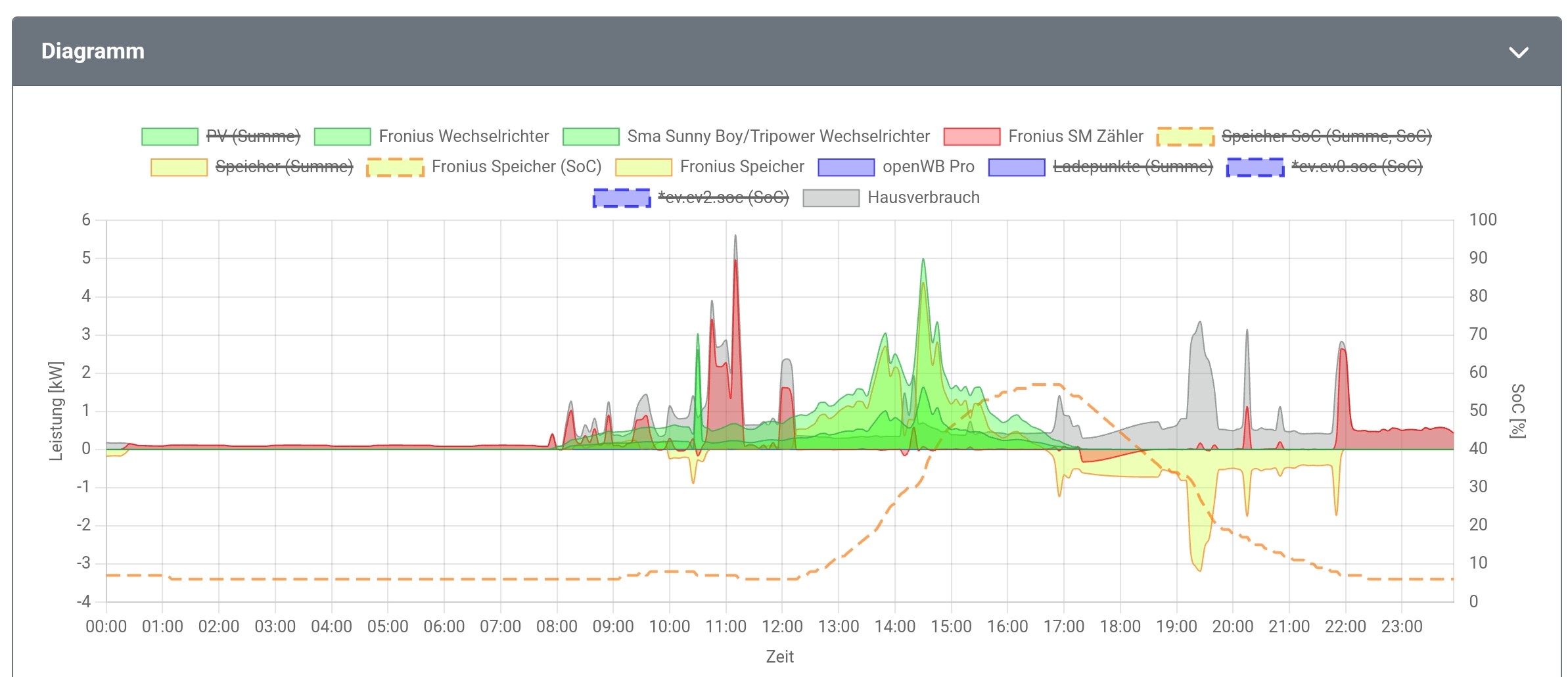Click the 12:00 mark on time axis
Screen dimensions: 1568x677
[782, 626]
